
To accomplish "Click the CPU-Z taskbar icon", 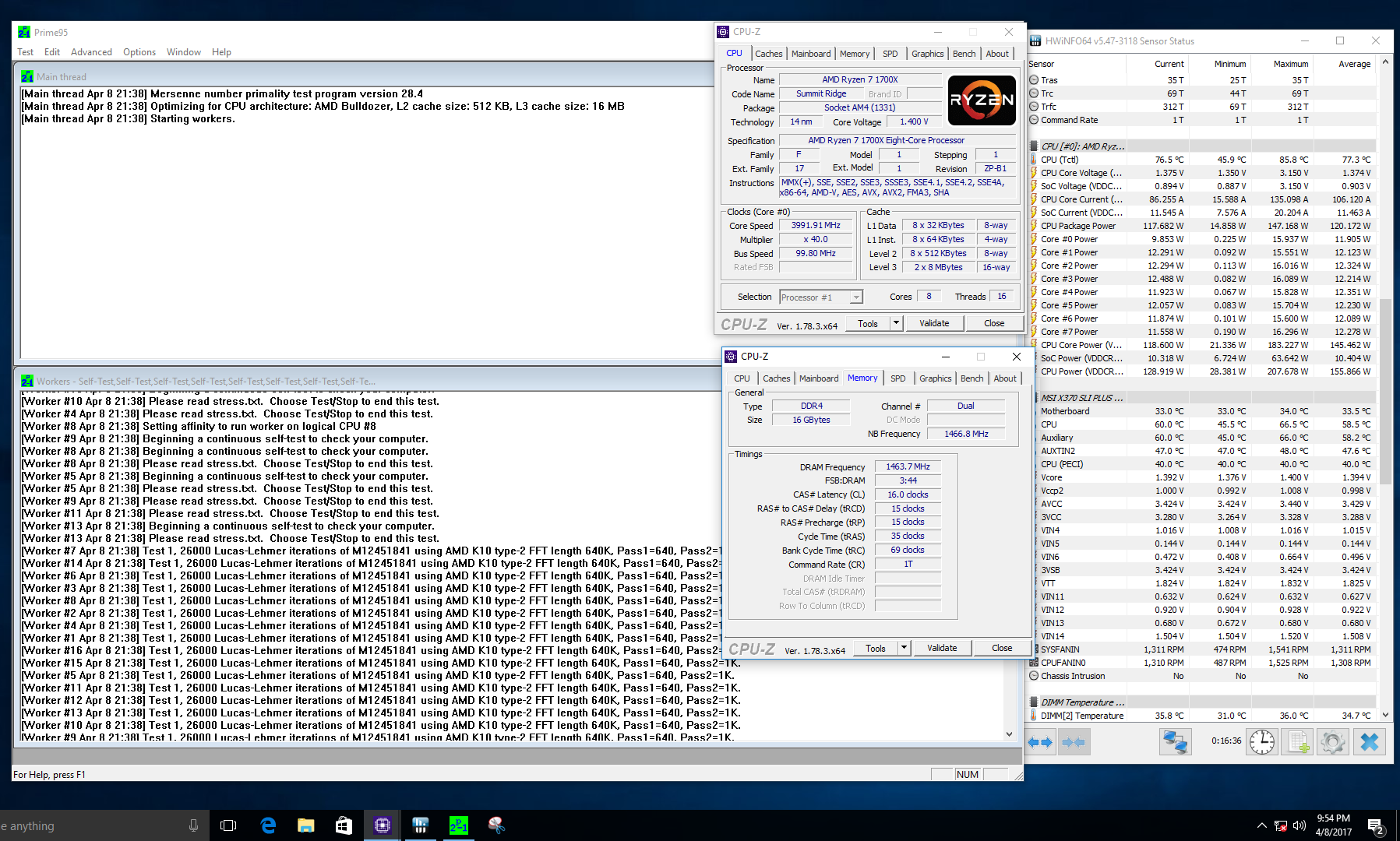I will pos(383,825).
